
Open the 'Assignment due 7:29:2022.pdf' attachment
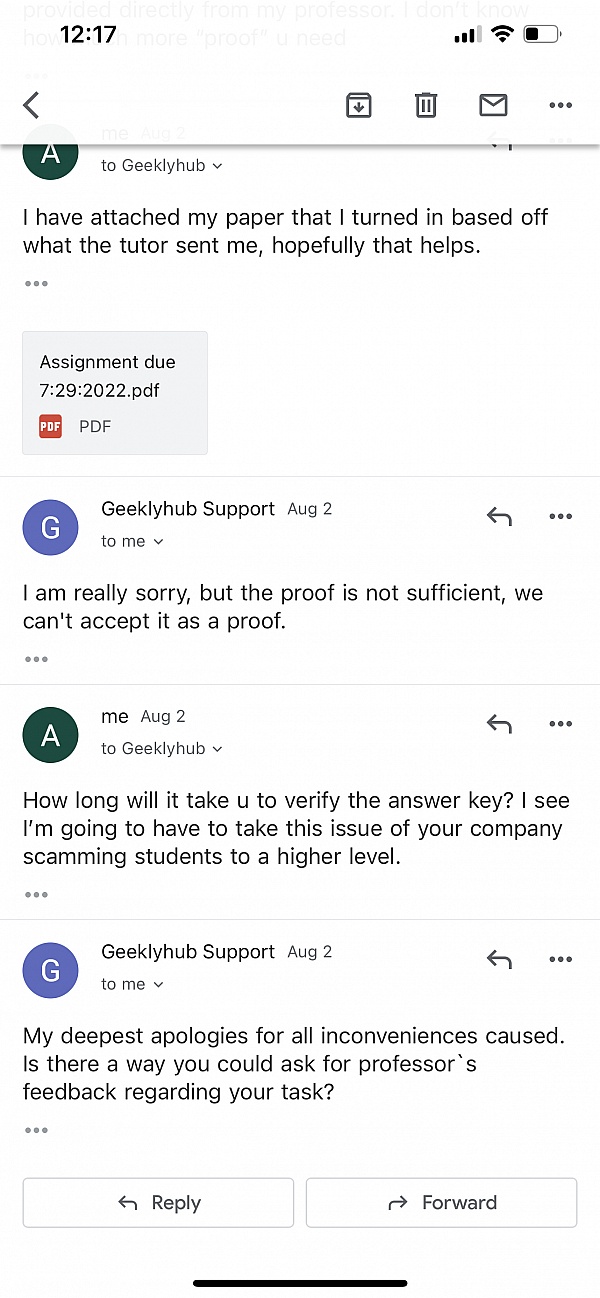click(115, 393)
